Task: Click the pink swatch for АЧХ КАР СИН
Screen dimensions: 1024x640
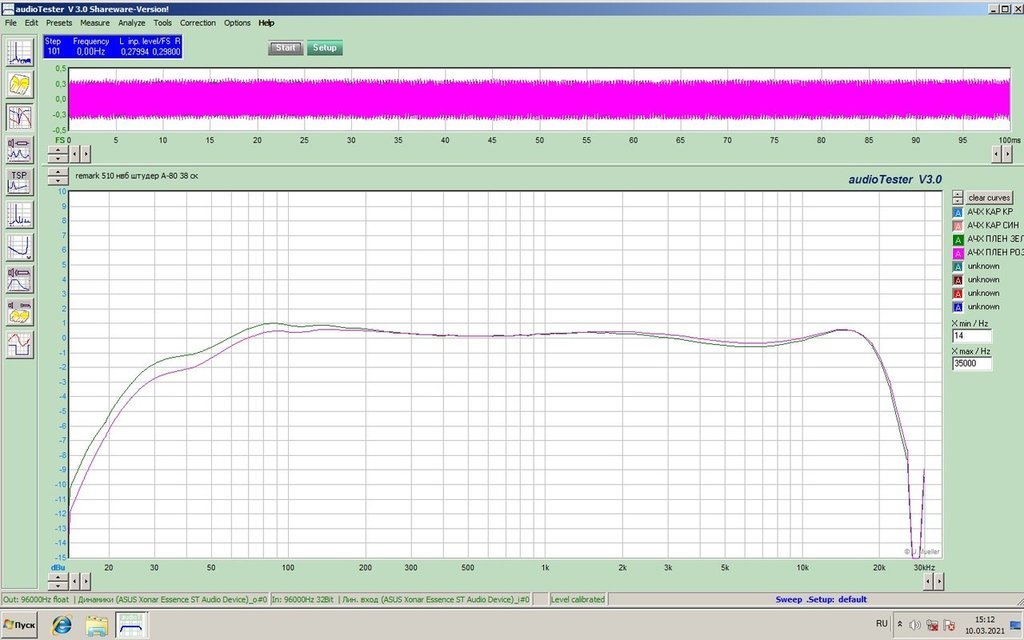Action: tap(957, 226)
